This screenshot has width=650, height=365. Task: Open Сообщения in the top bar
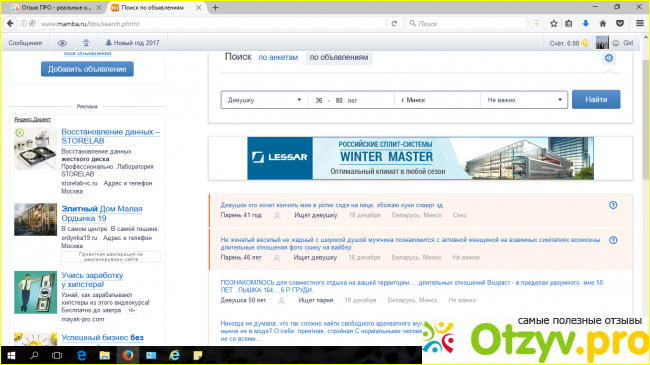point(25,43)
